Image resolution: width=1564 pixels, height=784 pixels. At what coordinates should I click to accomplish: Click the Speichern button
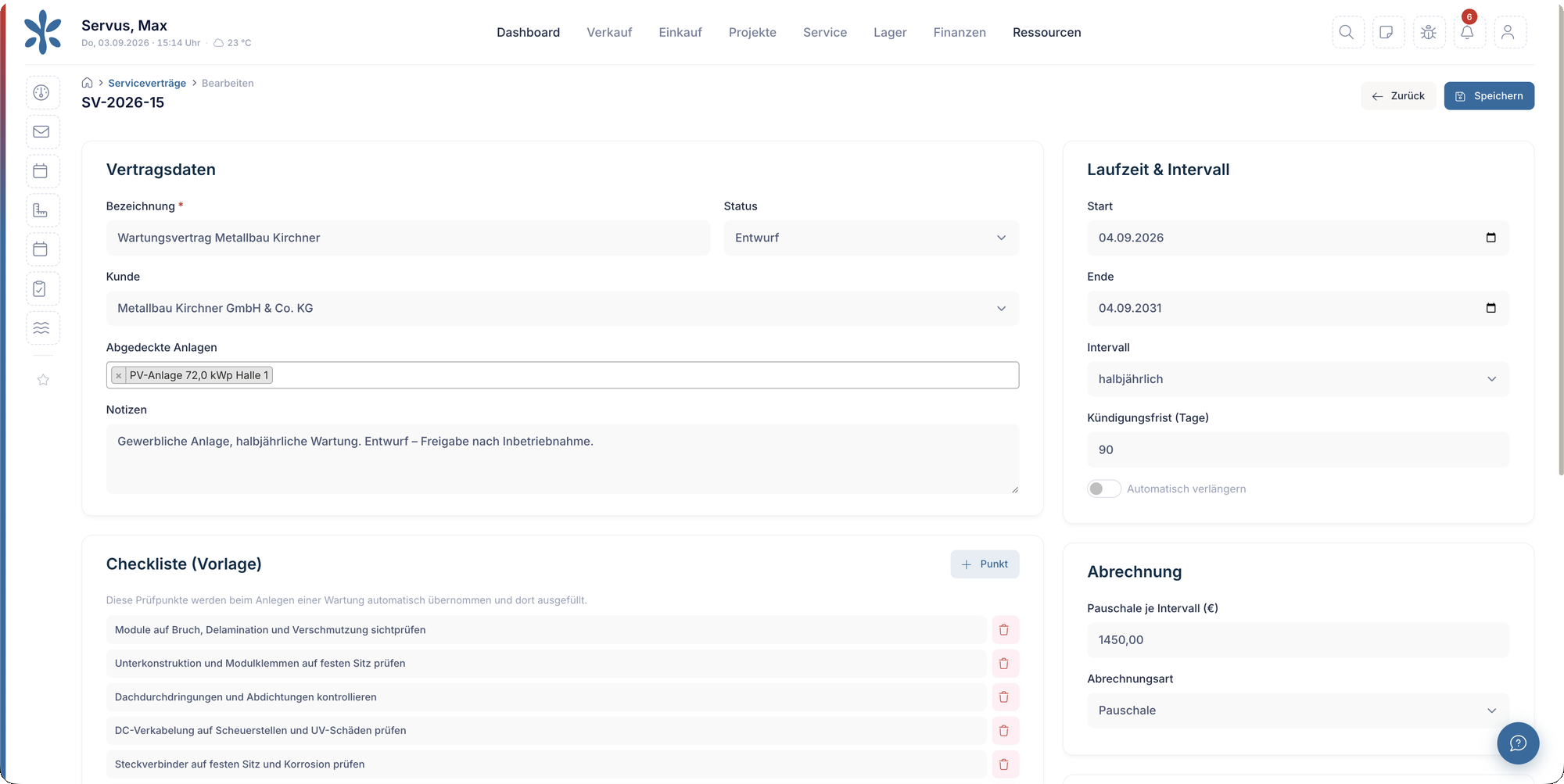click(x=1489, y=96)
